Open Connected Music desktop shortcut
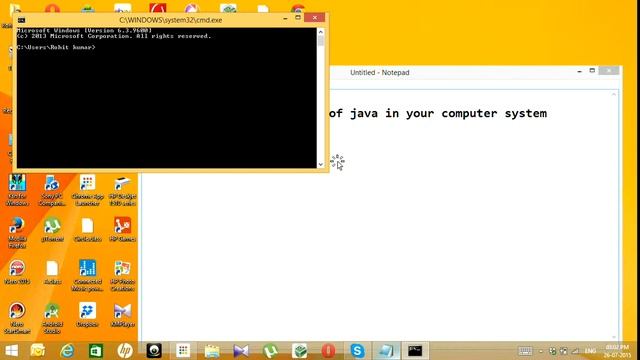The width and height of the screenshot is (640, 360). point(87,276)
